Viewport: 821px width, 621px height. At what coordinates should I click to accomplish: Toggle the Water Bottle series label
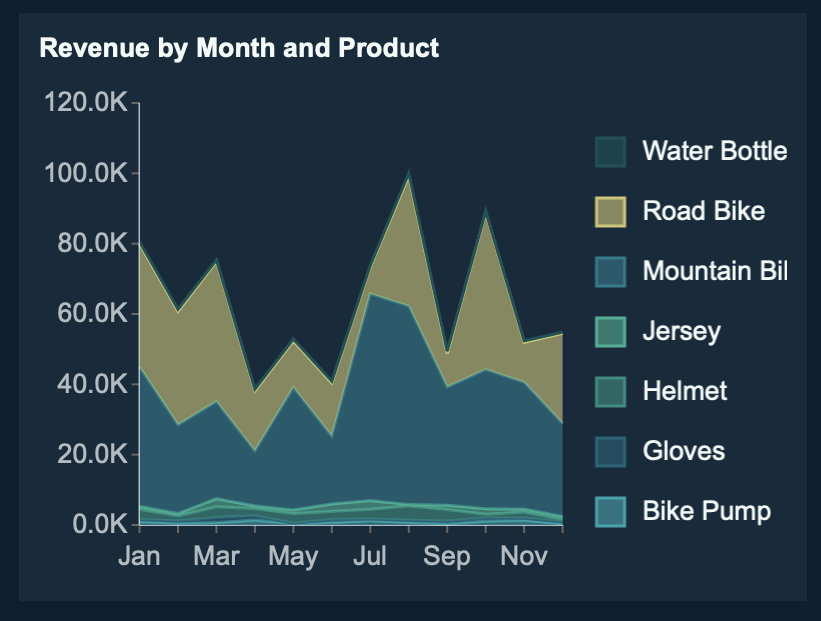714,152
